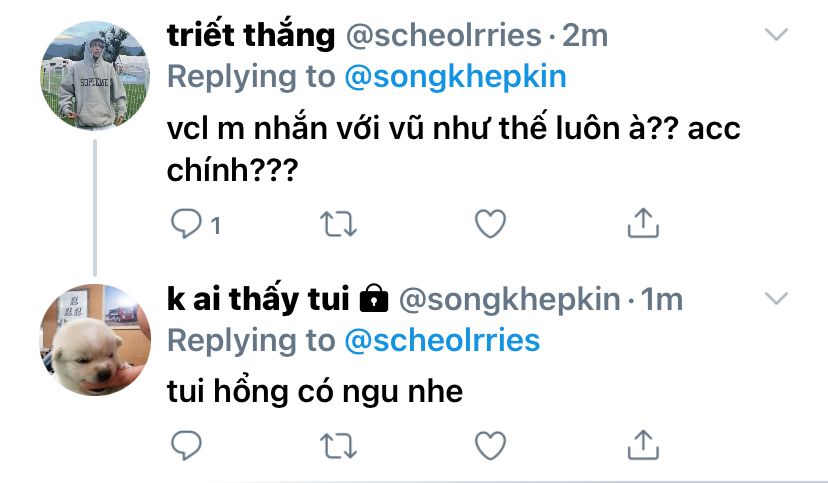
Task: Share triết thắng's tweet
Action: pyautogui.click(x=643, y=223)
